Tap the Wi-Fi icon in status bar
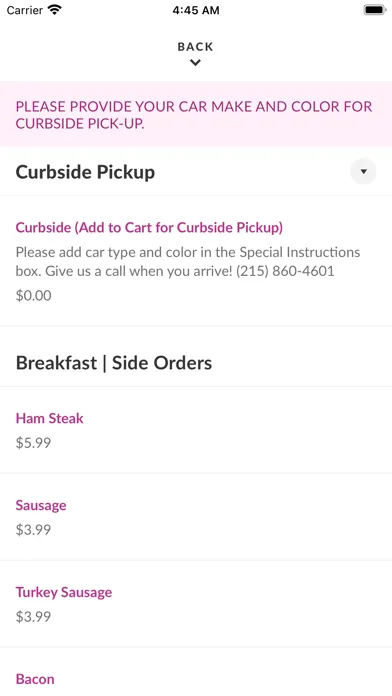The height and width of the screenshot is (696, 392). pos(55,10)
